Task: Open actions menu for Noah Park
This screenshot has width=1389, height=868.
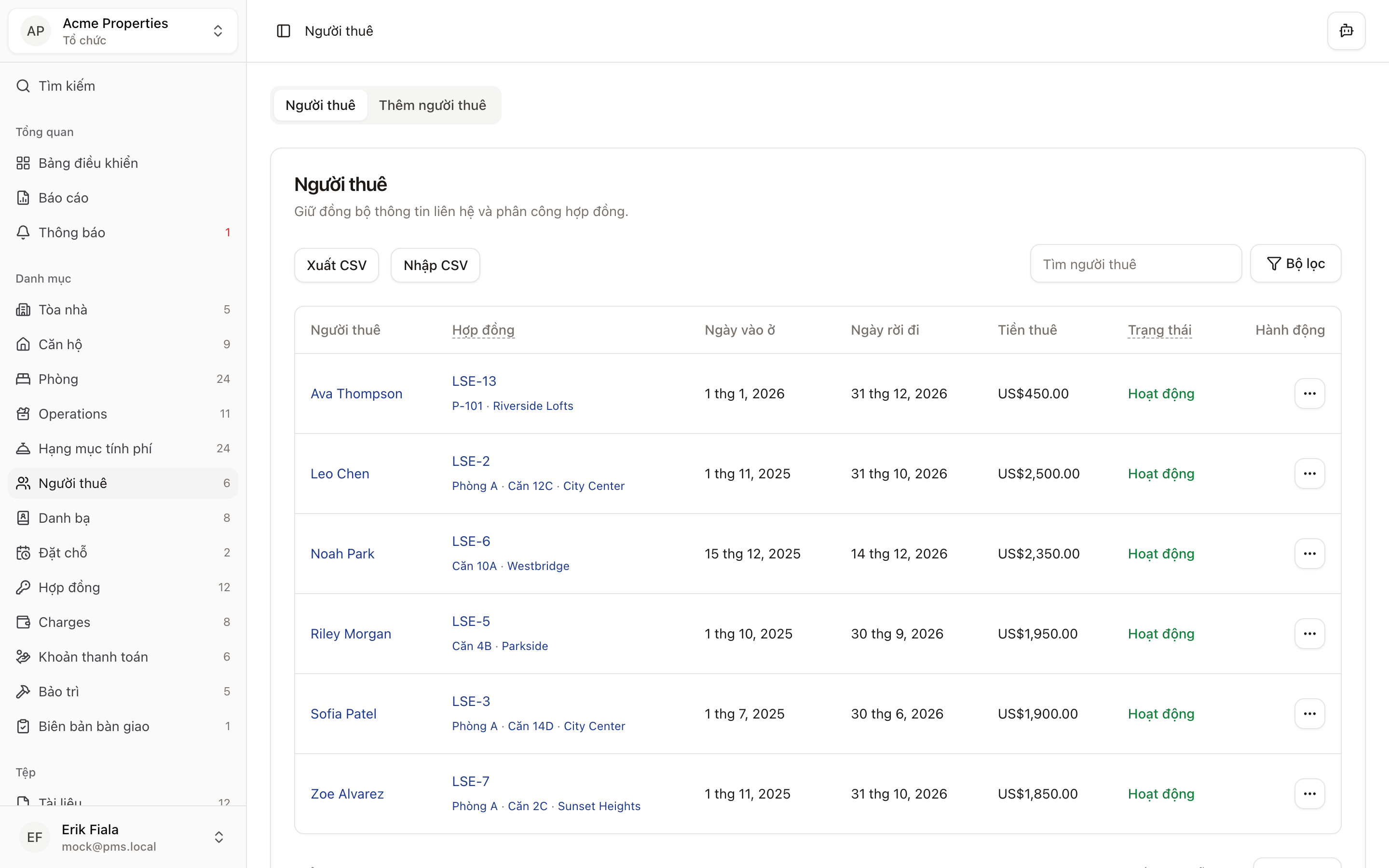Action: point(1309,554)
